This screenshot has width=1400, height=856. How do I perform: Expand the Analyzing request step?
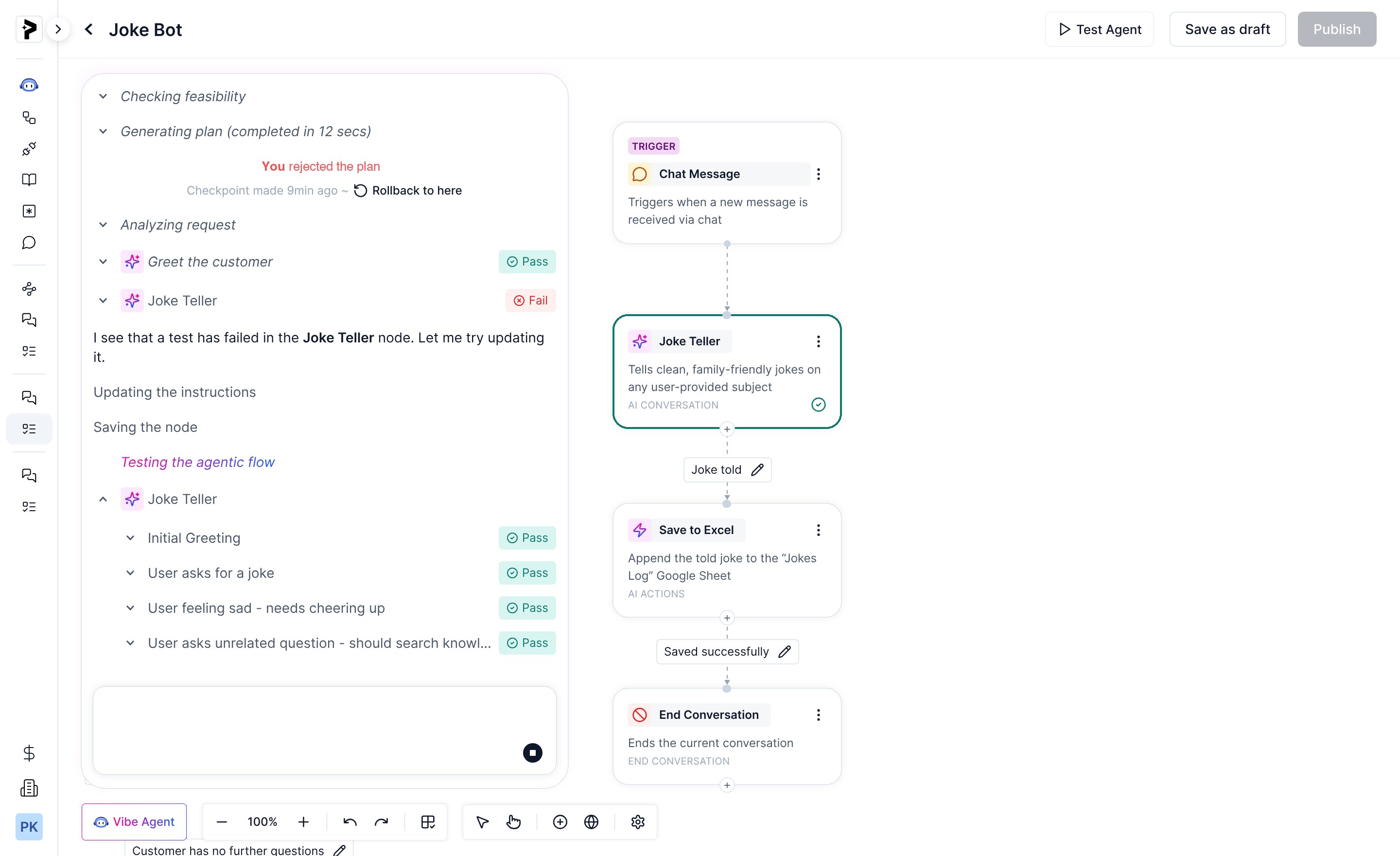[103, 225]
